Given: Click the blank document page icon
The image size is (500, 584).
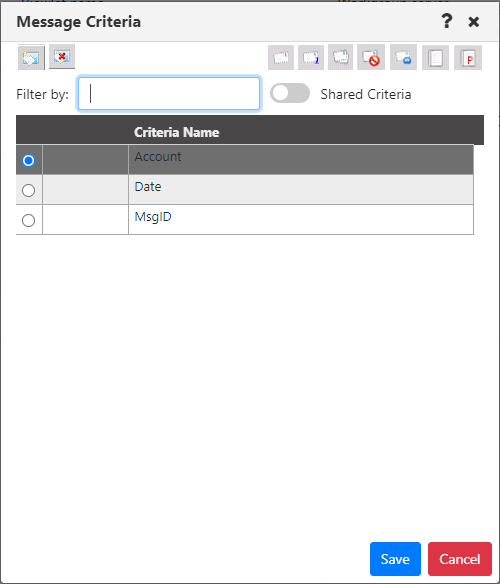Looking at the screenshot, I should pyautogui.click(x=436, y=58).
